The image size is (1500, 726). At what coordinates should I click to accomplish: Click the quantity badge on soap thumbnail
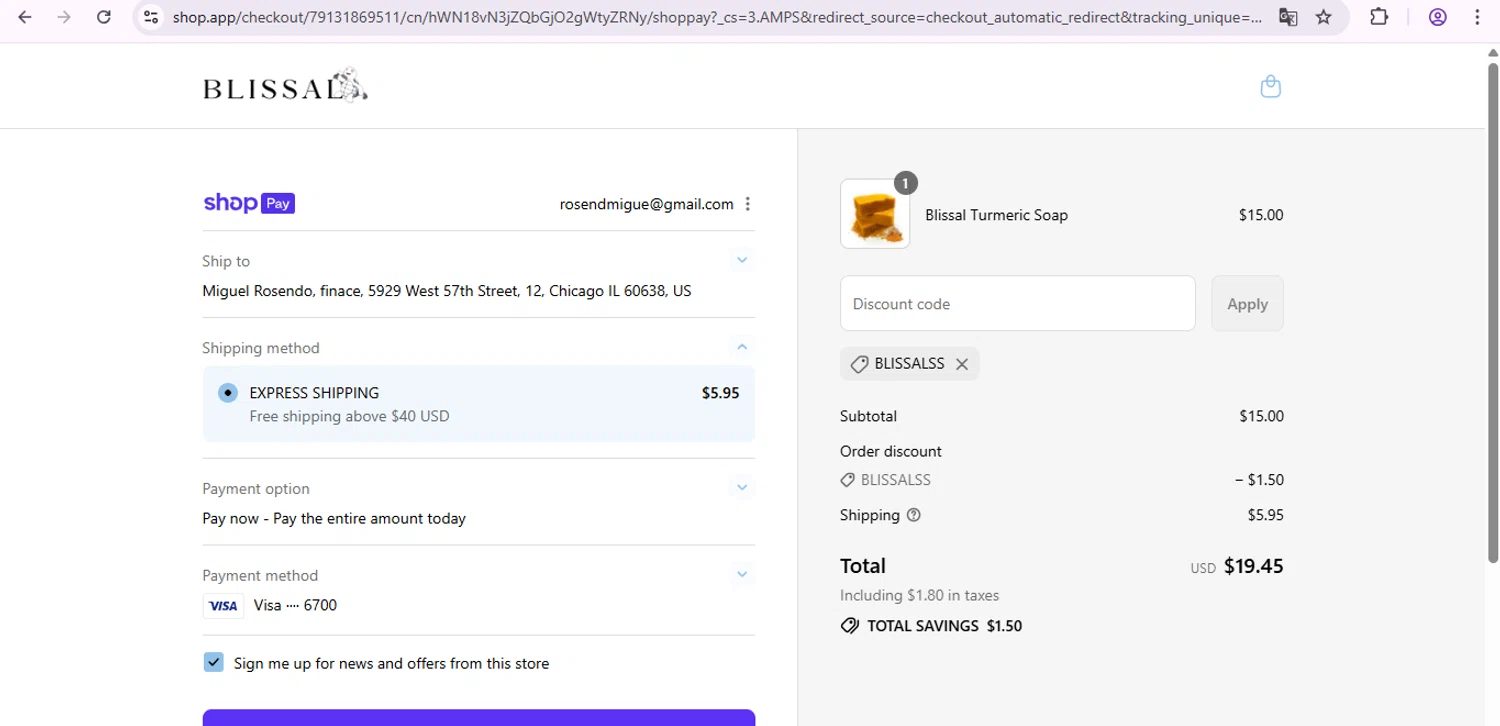(x=904, y=183)
